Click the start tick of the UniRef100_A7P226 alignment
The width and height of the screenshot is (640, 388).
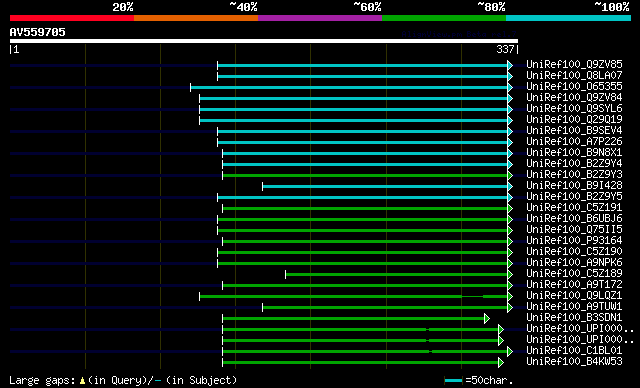click(x=218, y=142)
